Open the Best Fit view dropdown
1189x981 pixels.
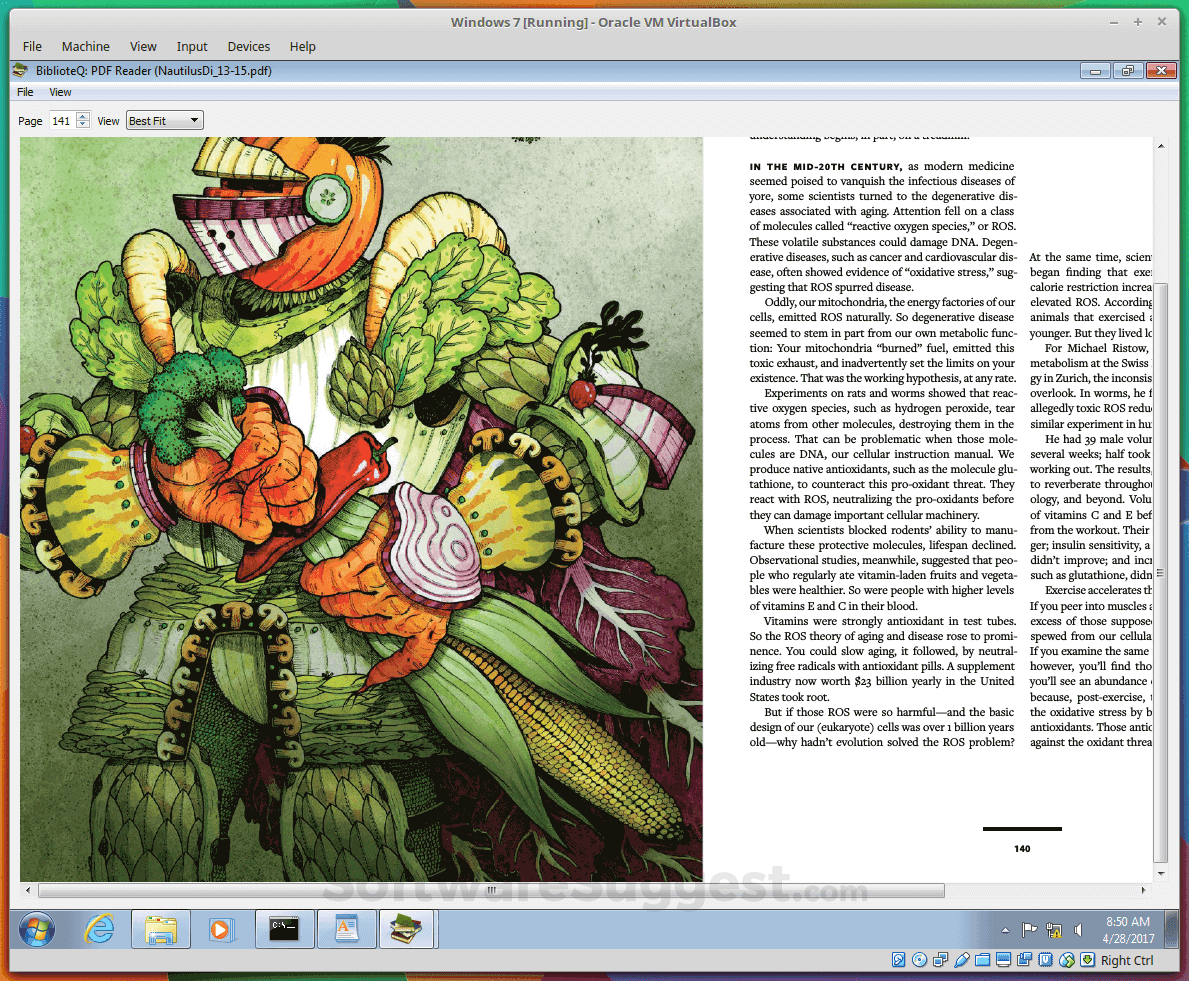(164, 120)
